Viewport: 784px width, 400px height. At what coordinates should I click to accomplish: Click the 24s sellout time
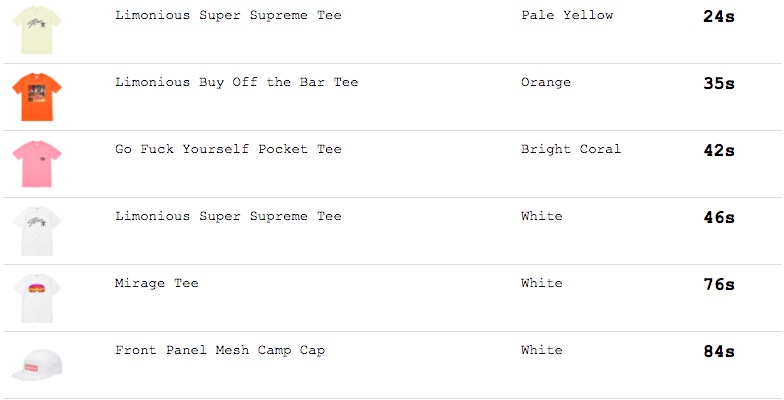[719, 16]
